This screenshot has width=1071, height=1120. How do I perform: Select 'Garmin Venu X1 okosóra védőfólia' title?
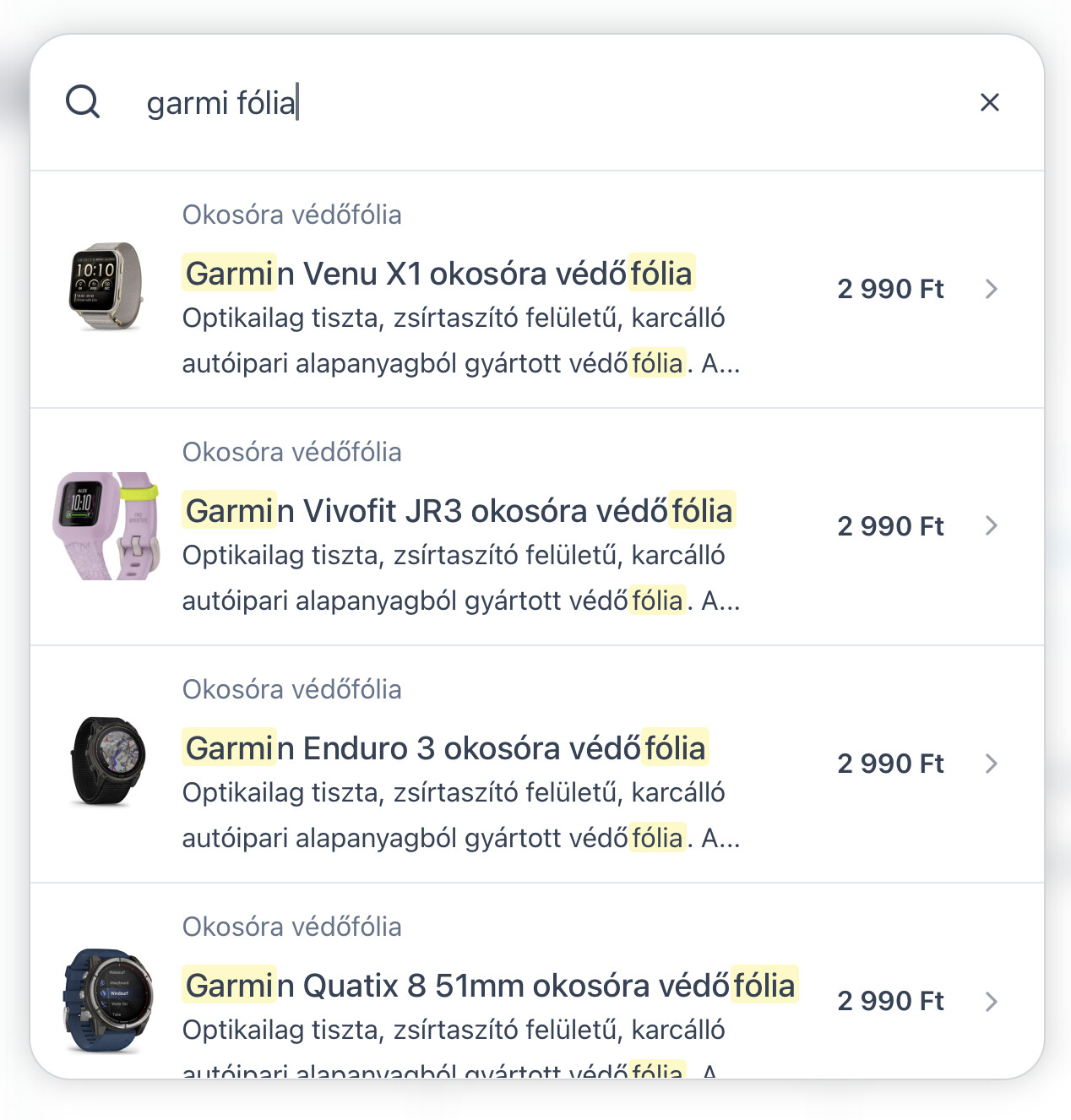pos(438,274)
